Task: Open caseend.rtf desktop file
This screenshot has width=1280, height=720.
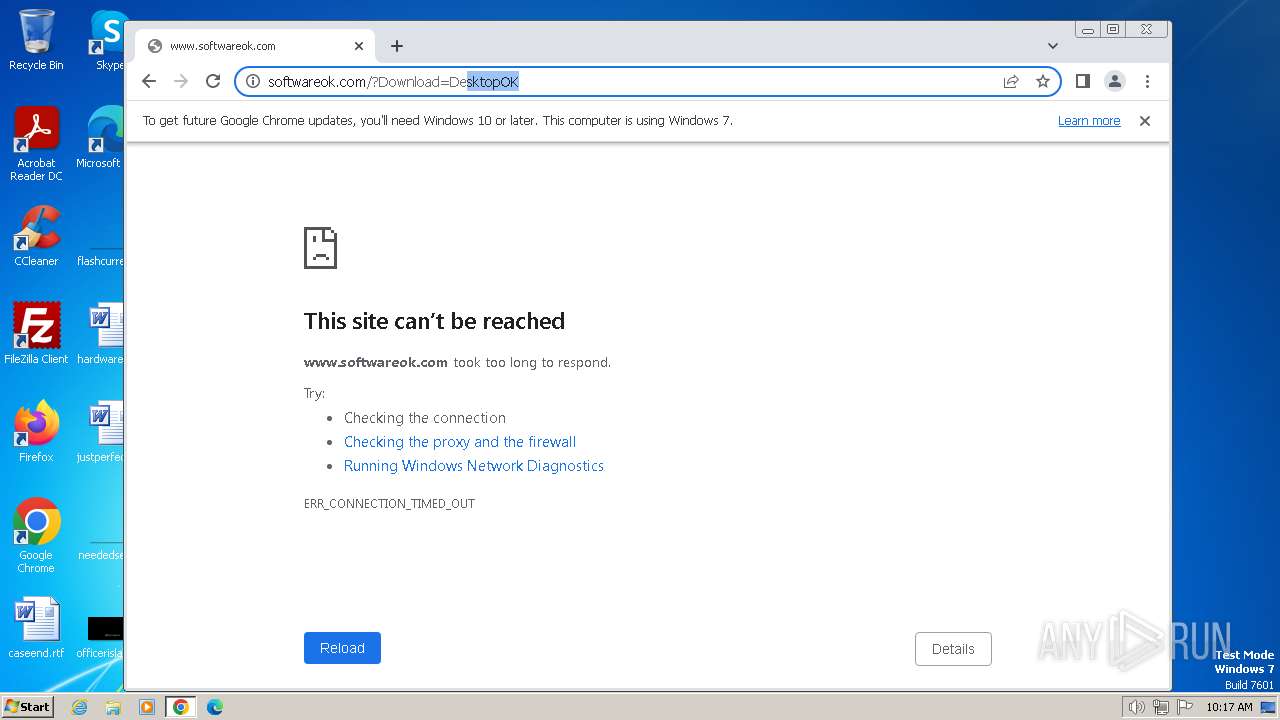Action: [36, 628]
